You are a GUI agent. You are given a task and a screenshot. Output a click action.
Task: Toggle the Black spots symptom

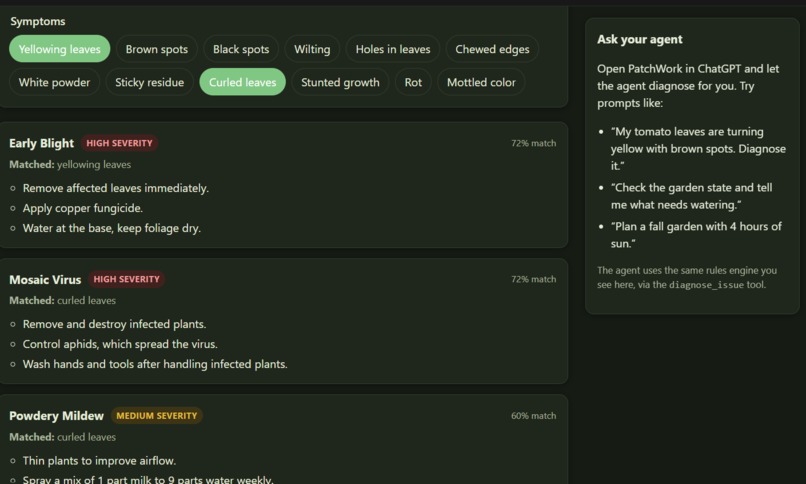(241, 49)
